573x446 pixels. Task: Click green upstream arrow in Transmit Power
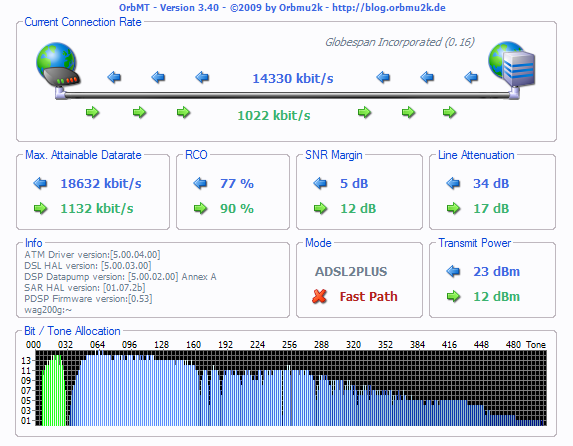[x=453, y=296]
